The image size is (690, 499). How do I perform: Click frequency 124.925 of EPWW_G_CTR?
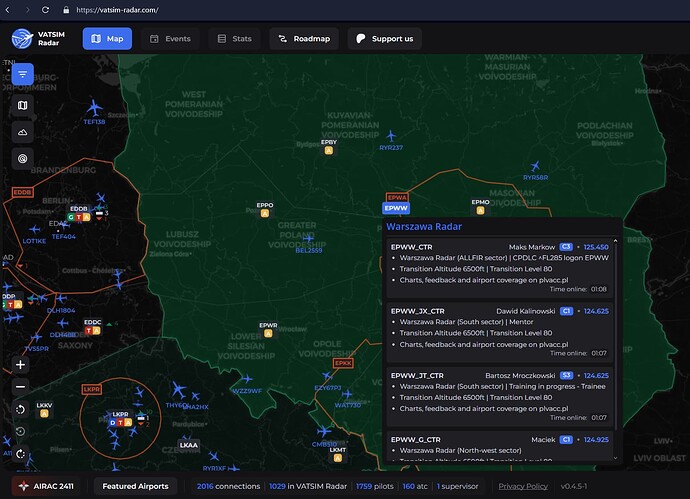(596, 440)
